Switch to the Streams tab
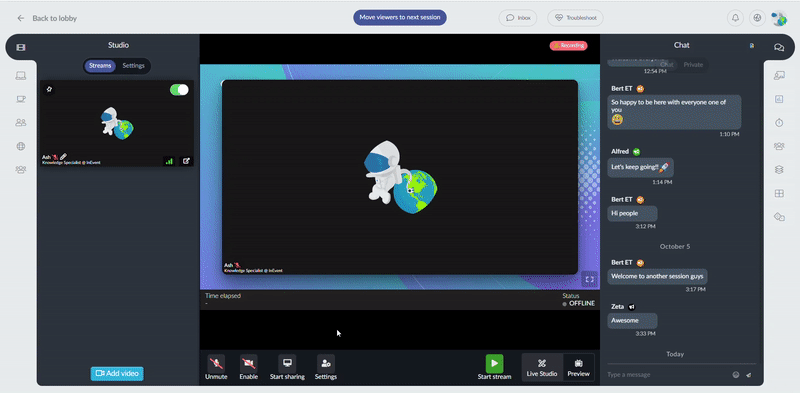Viewport: 800px width, 393px height. (100, 66)
